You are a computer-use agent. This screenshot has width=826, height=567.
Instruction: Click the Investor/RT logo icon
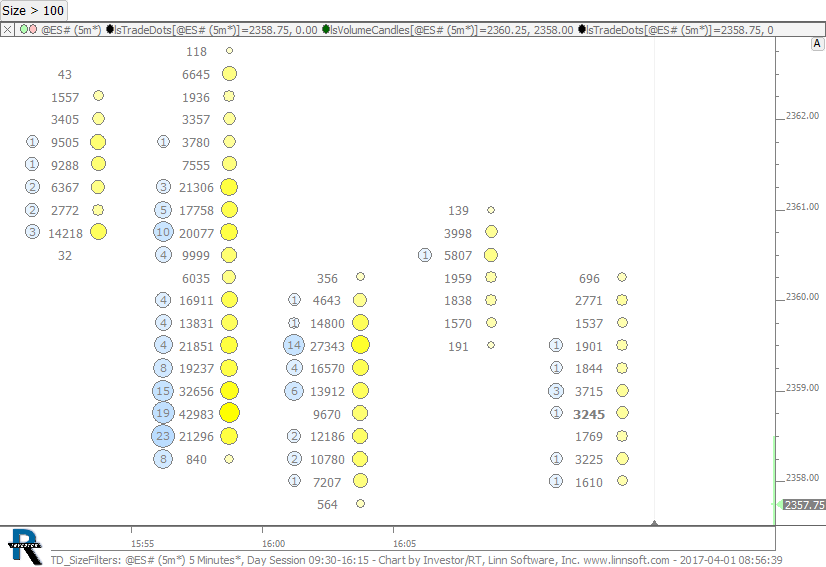point(25,546)
